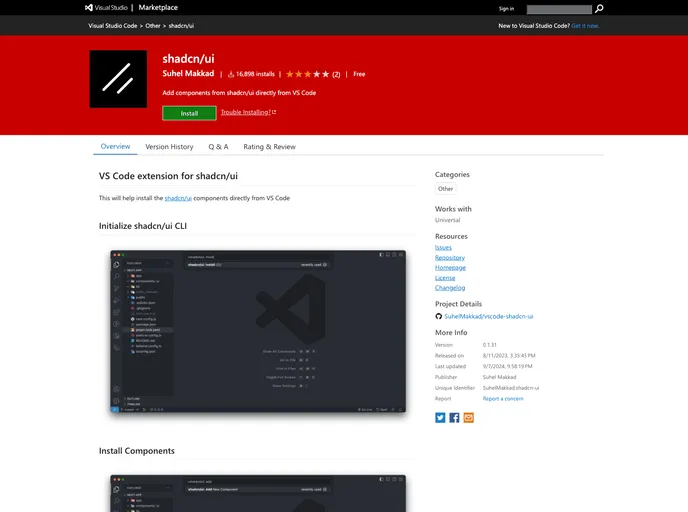The width and height of the screenshot is (688, 512).
Task: Share extension on Twitter
Action: [x=440, y=418]
